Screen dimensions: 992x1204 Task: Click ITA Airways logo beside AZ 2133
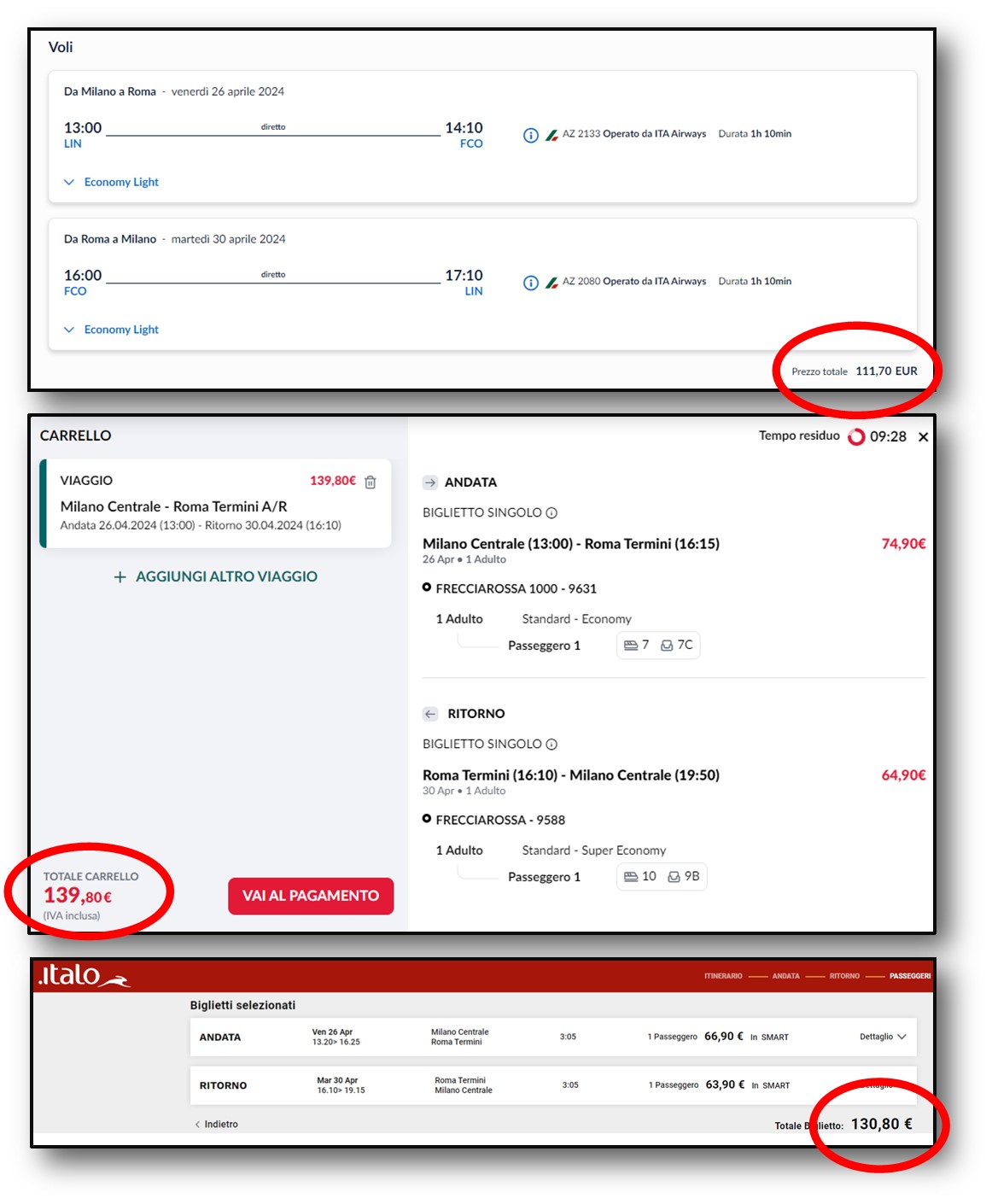pyautogui.click(x=551, y=135)
